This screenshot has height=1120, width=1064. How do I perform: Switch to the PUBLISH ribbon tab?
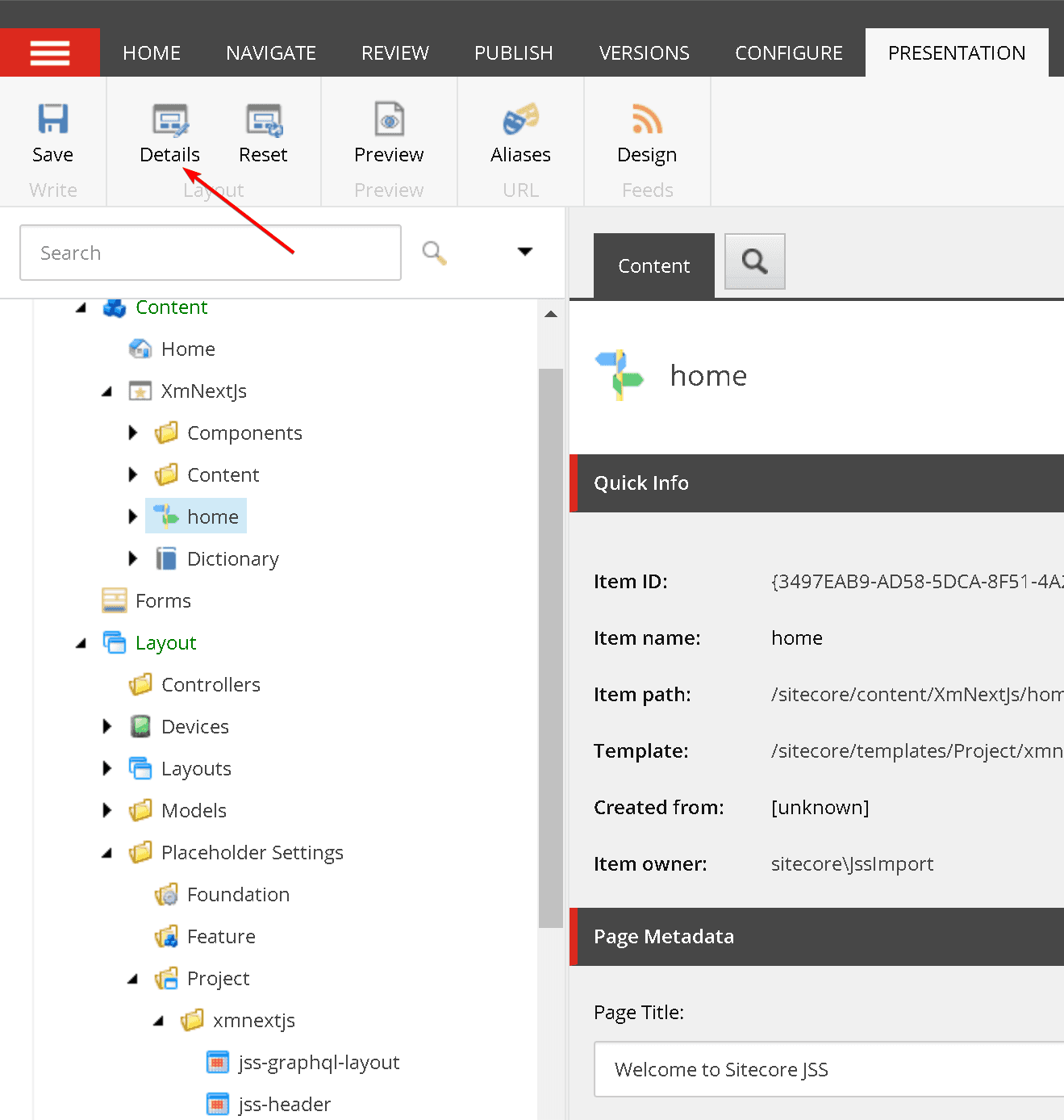(513, 53)
